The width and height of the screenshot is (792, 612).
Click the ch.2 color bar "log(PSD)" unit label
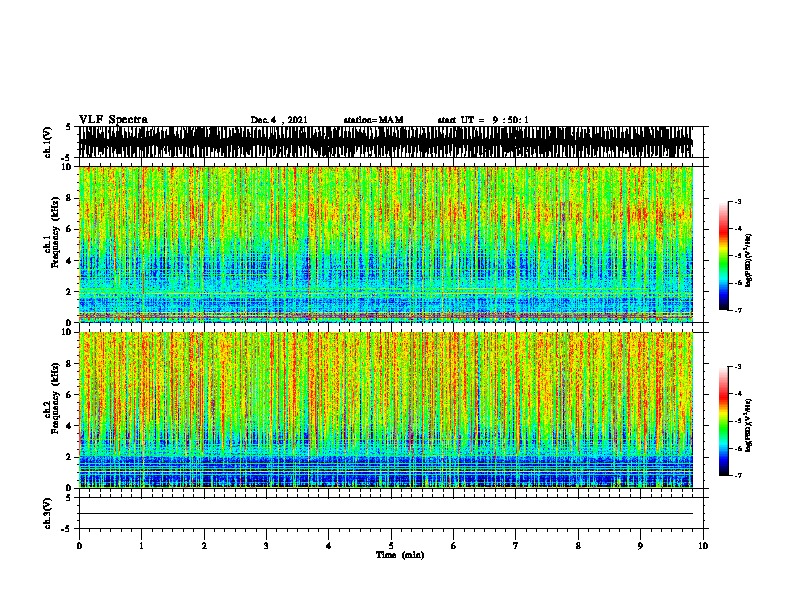(x=749, y=425)
